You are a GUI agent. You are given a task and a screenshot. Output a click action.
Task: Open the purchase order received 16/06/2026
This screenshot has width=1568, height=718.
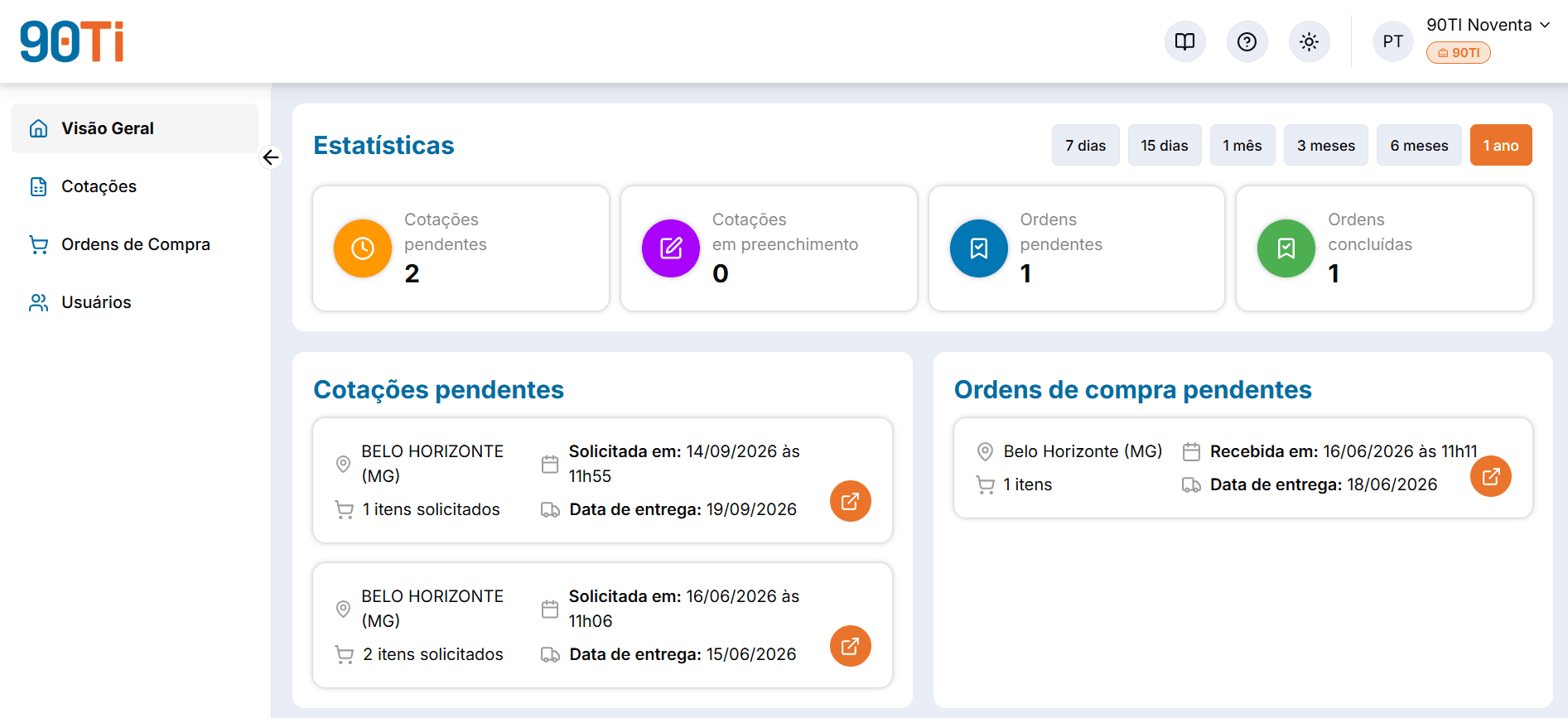(x=1491, y=476)
